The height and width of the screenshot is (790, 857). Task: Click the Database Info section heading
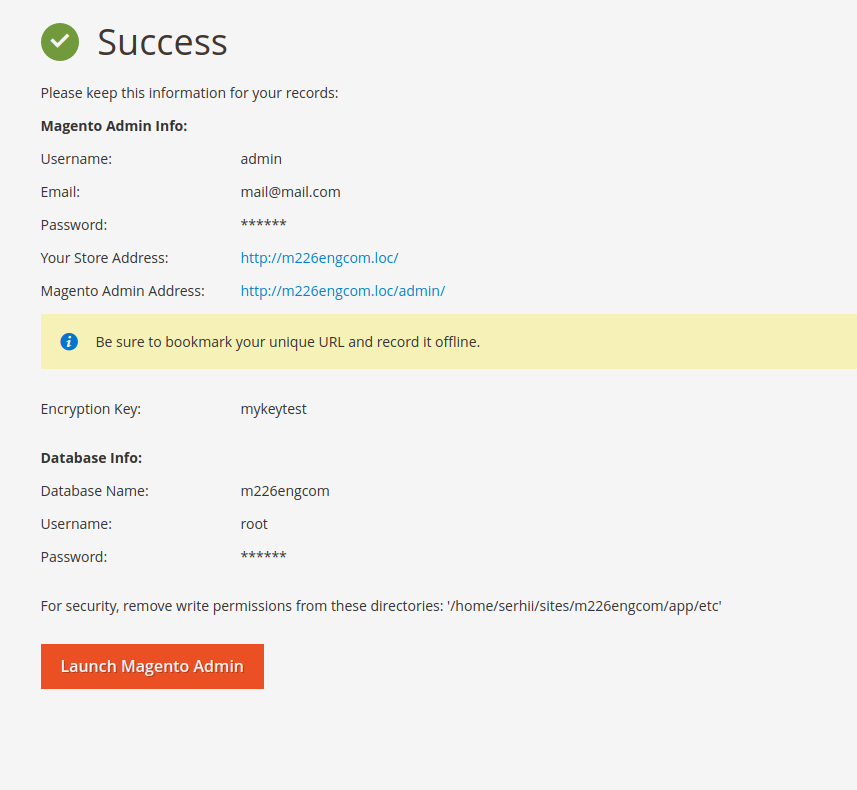[91, 457]
